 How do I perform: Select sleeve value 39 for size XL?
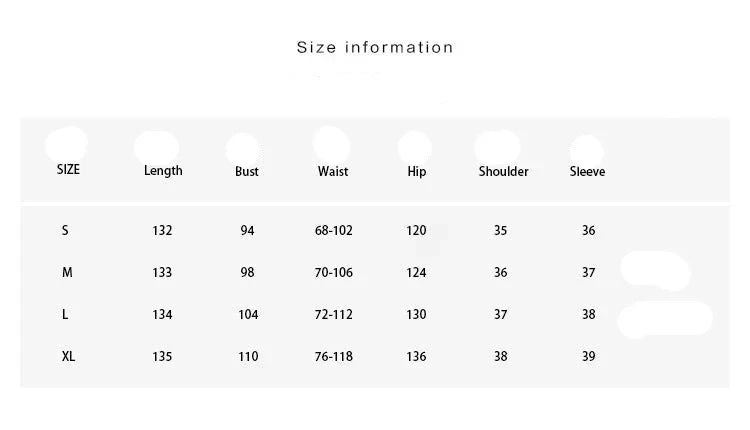point(588,357)
